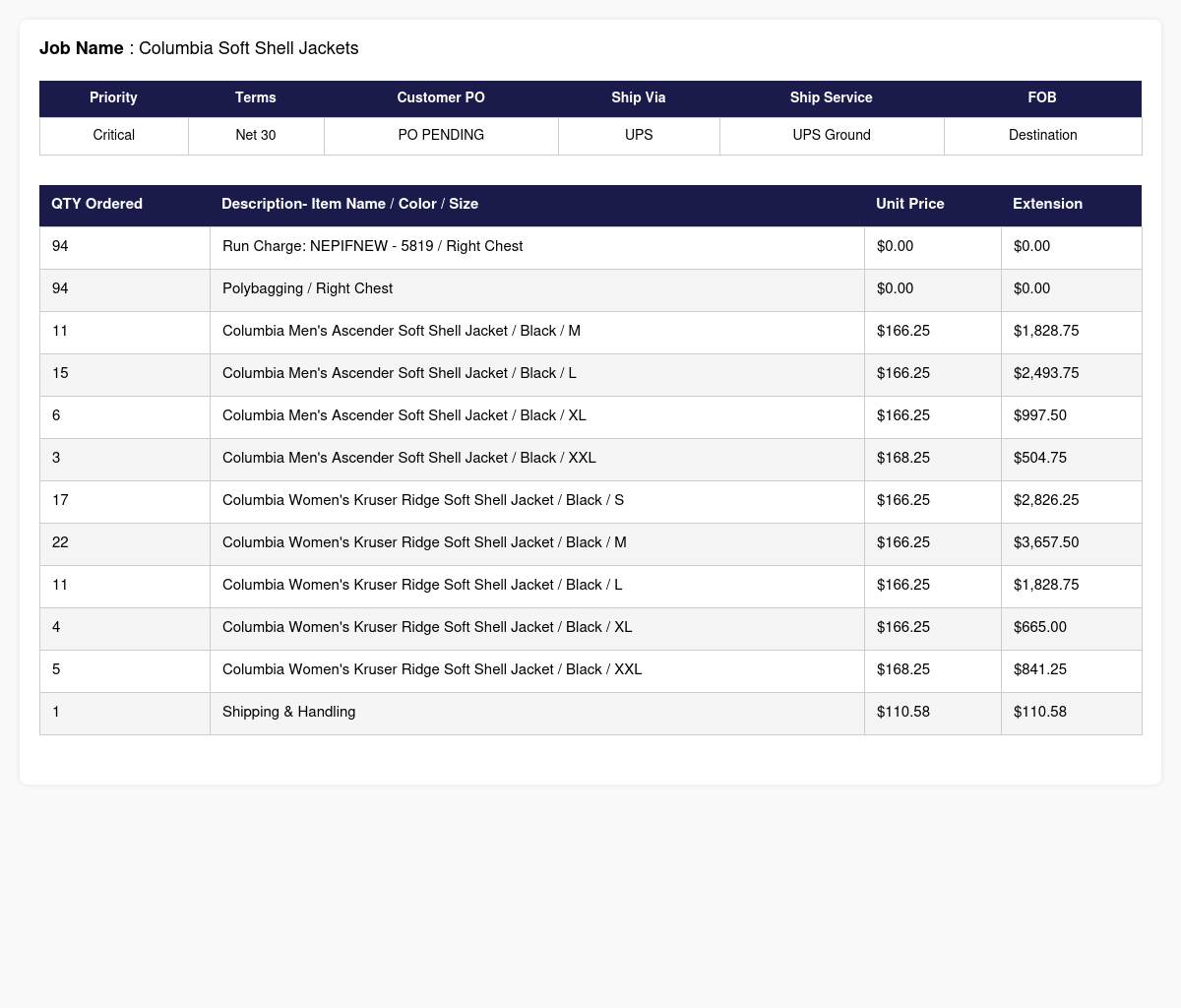
Task: Select quantity 6 for Men's XL jacket
Action: (125, 415)
